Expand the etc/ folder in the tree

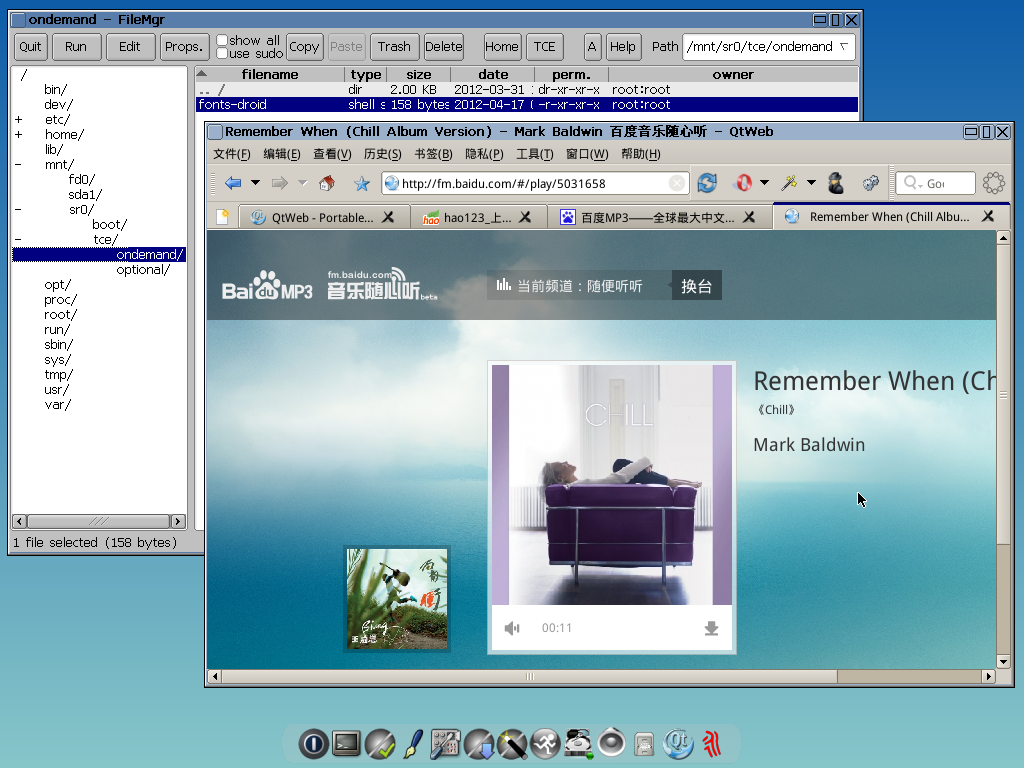18,120
